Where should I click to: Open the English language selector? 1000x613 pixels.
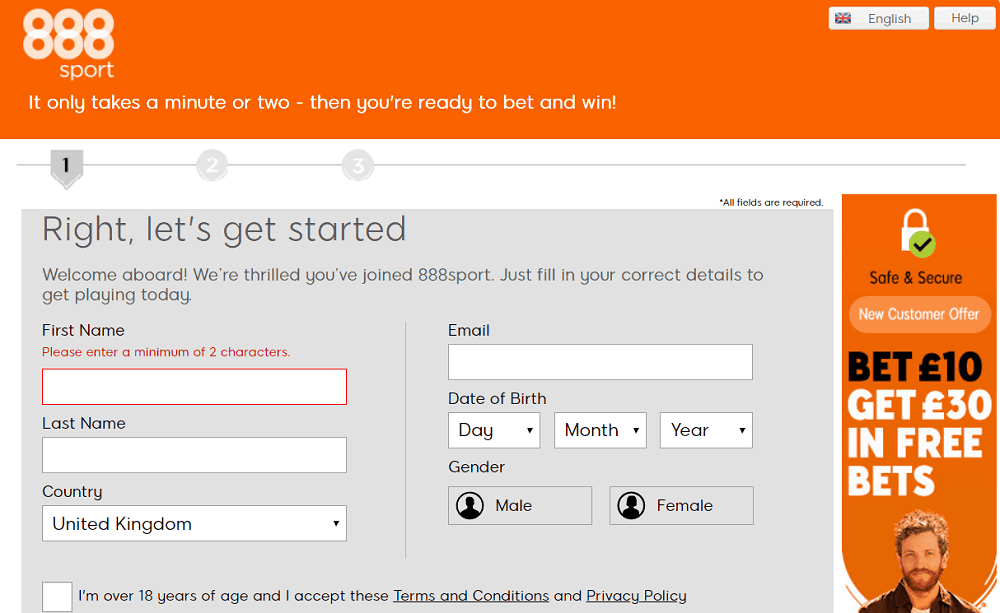tap(878, 18)
